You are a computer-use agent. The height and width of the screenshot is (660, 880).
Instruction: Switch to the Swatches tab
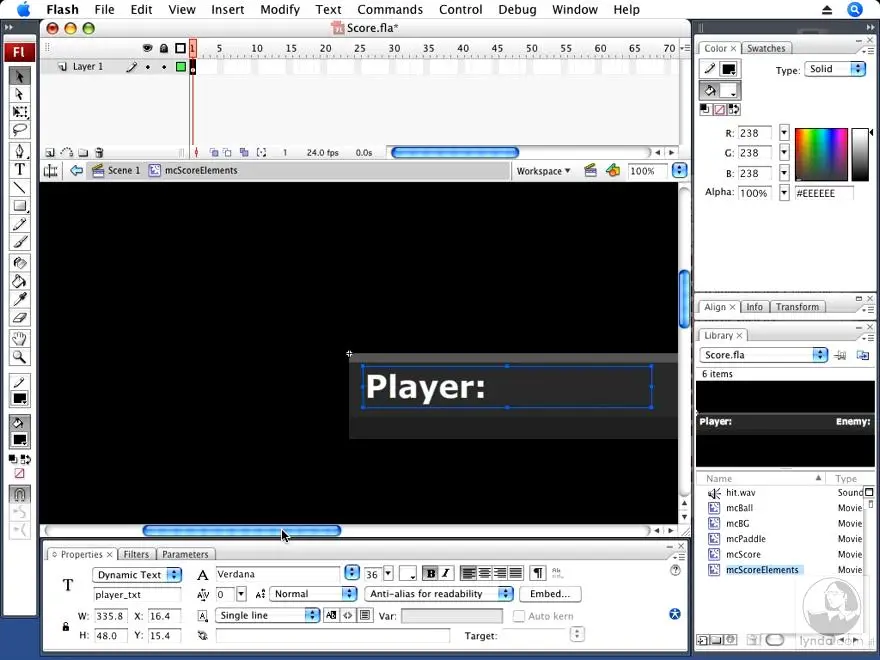click(766, 48)
